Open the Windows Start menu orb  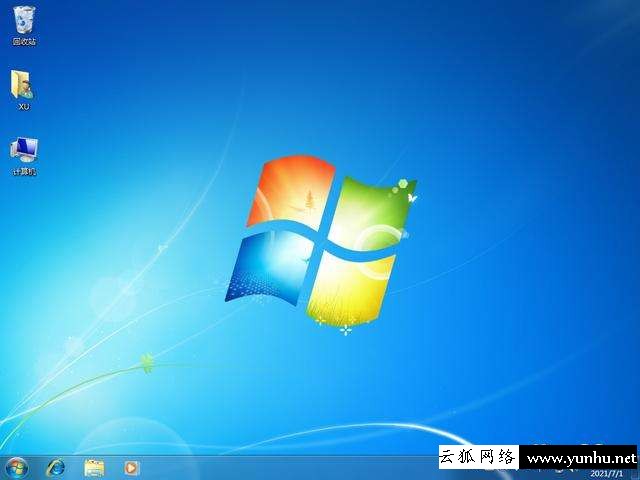(17, 468)
